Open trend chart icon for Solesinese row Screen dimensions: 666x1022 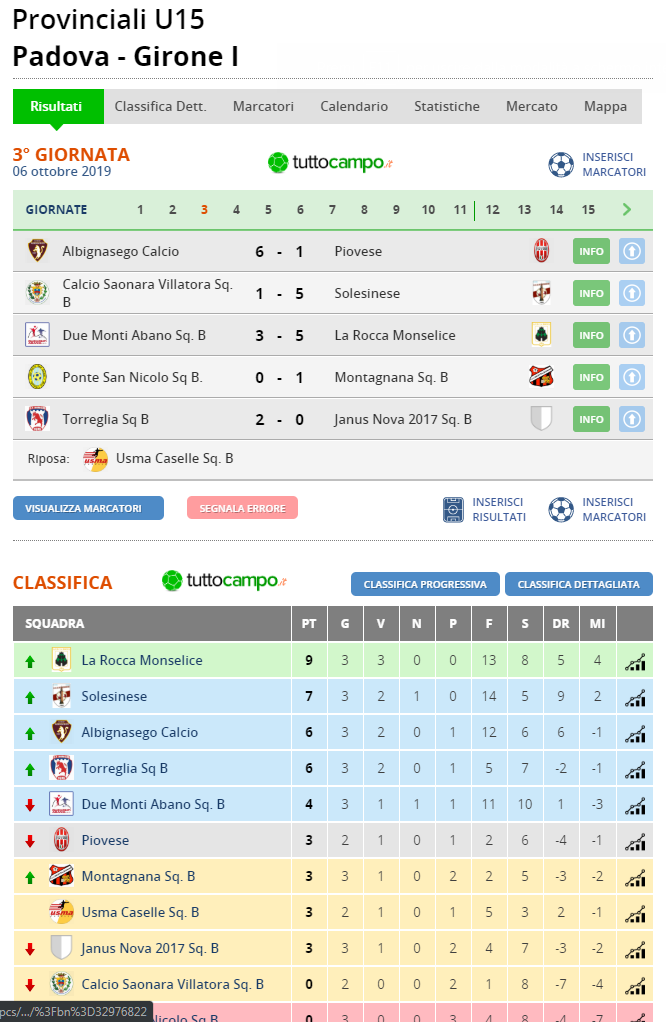click(635, 697)
